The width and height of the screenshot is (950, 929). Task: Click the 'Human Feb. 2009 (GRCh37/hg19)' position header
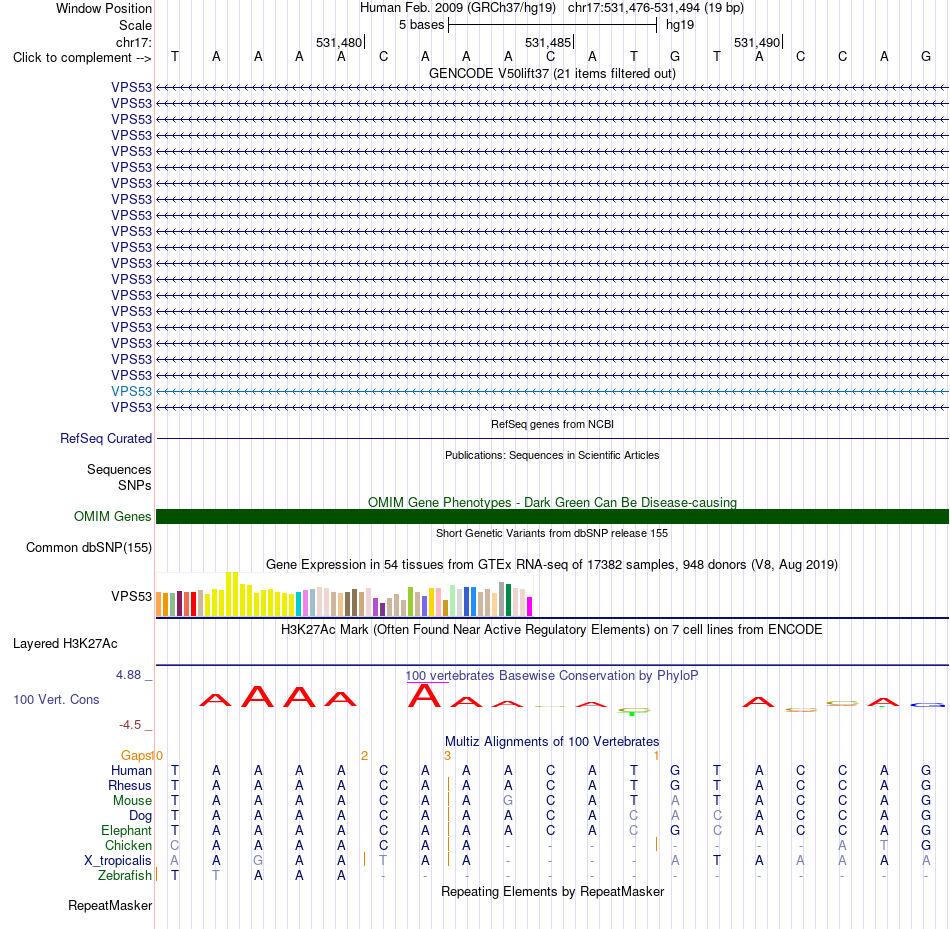pos(457,8)
